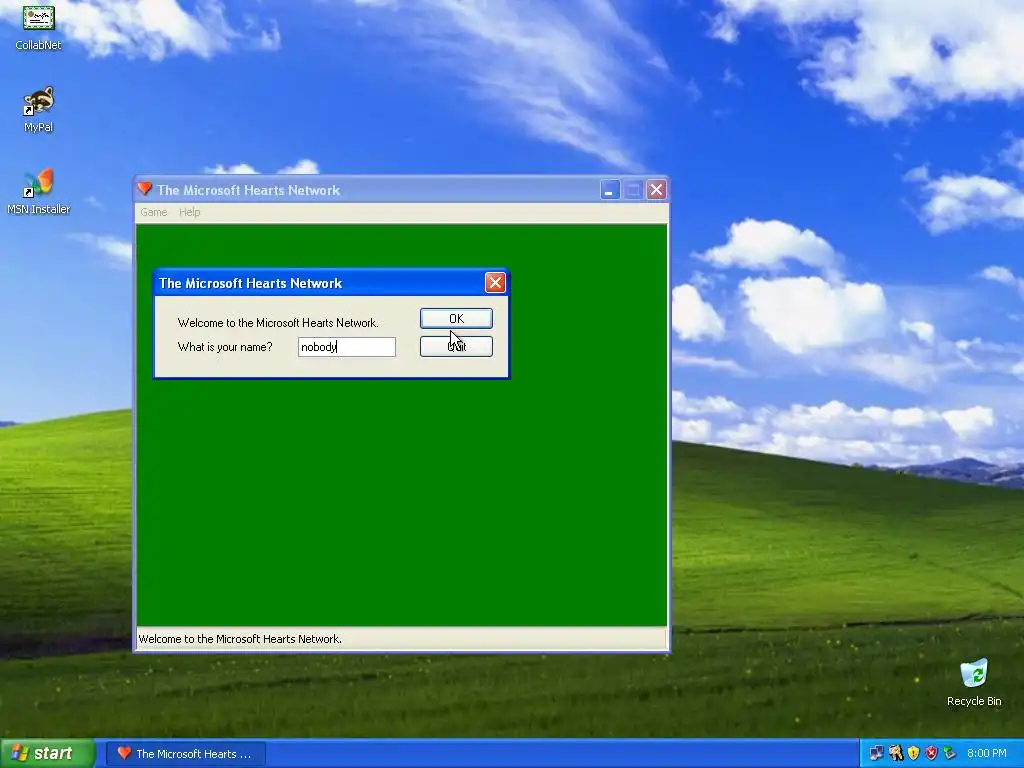Open the CollabNet desktop icon
The image size is (1024, 768).
coord(39,26)
